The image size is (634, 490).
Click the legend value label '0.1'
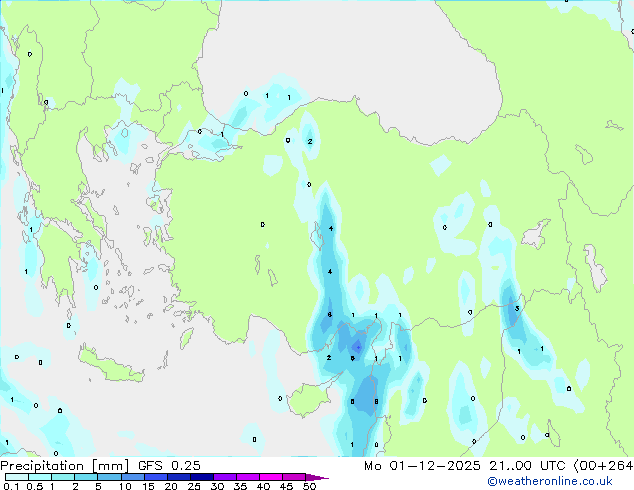tap(11, 486)
